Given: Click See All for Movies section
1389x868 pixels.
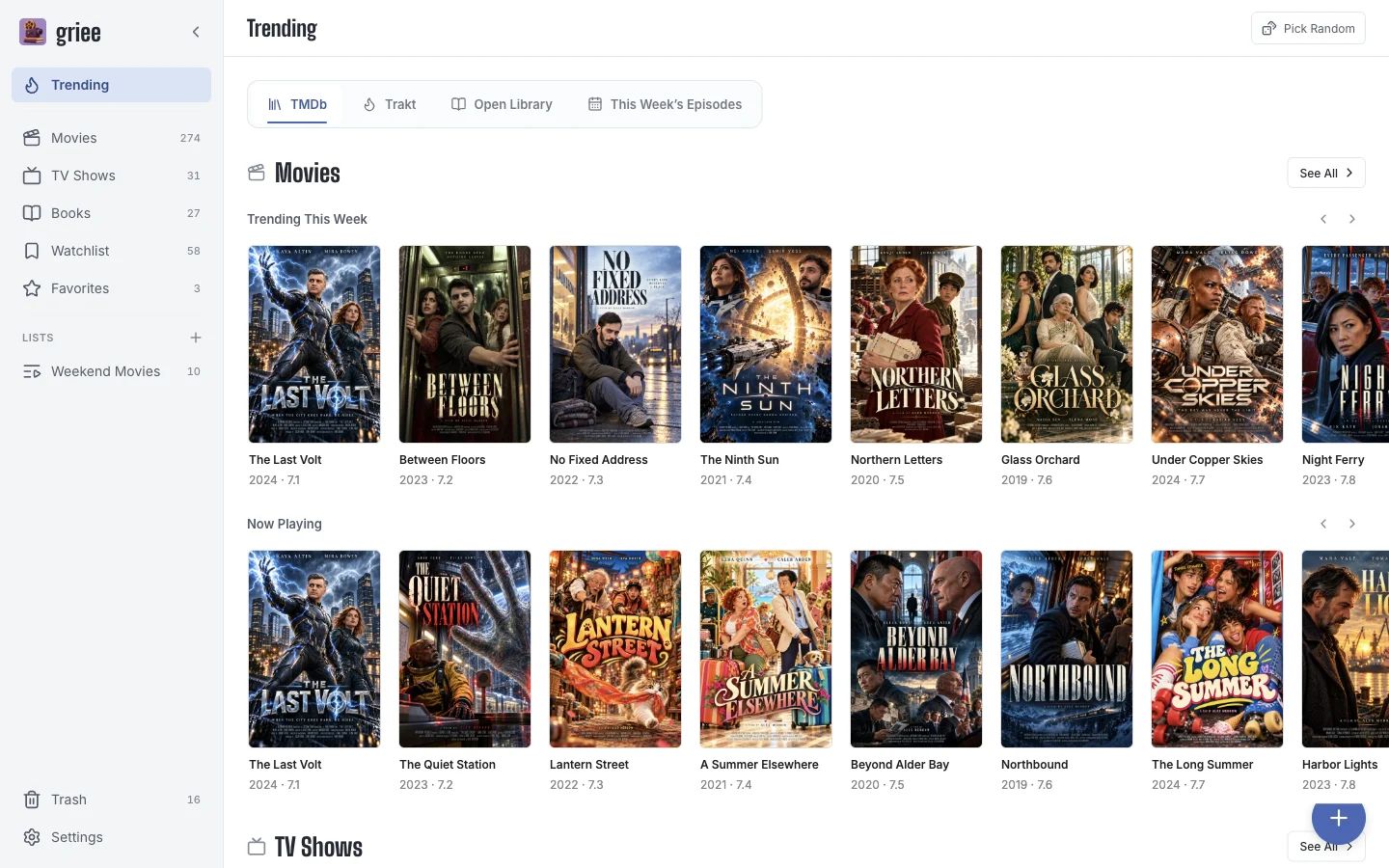Looking at the screenshot, I should [1326, 173].
